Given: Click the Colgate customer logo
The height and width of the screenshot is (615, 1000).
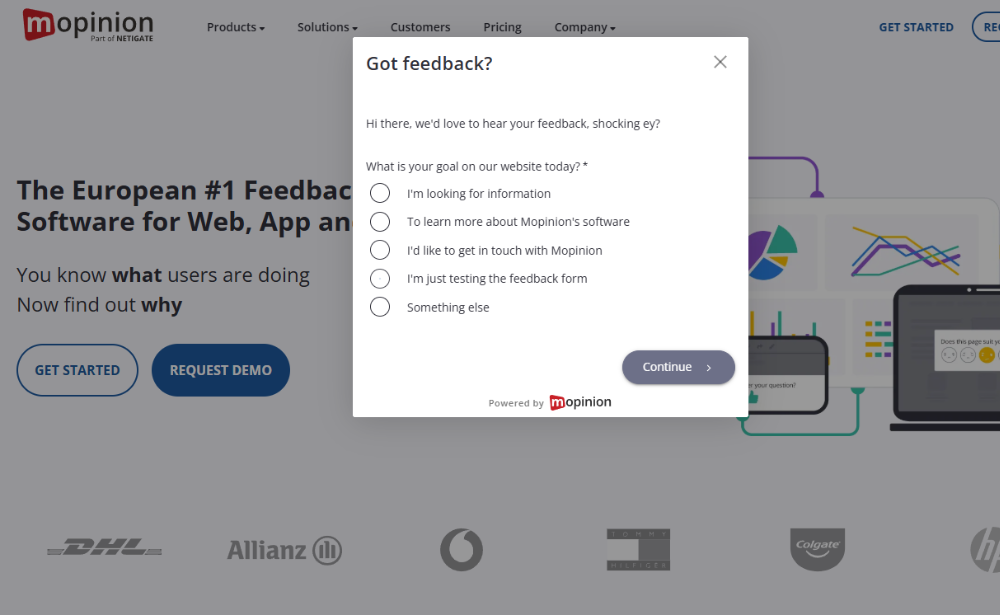Looking at the screenshot, I should tap(817, 549).
